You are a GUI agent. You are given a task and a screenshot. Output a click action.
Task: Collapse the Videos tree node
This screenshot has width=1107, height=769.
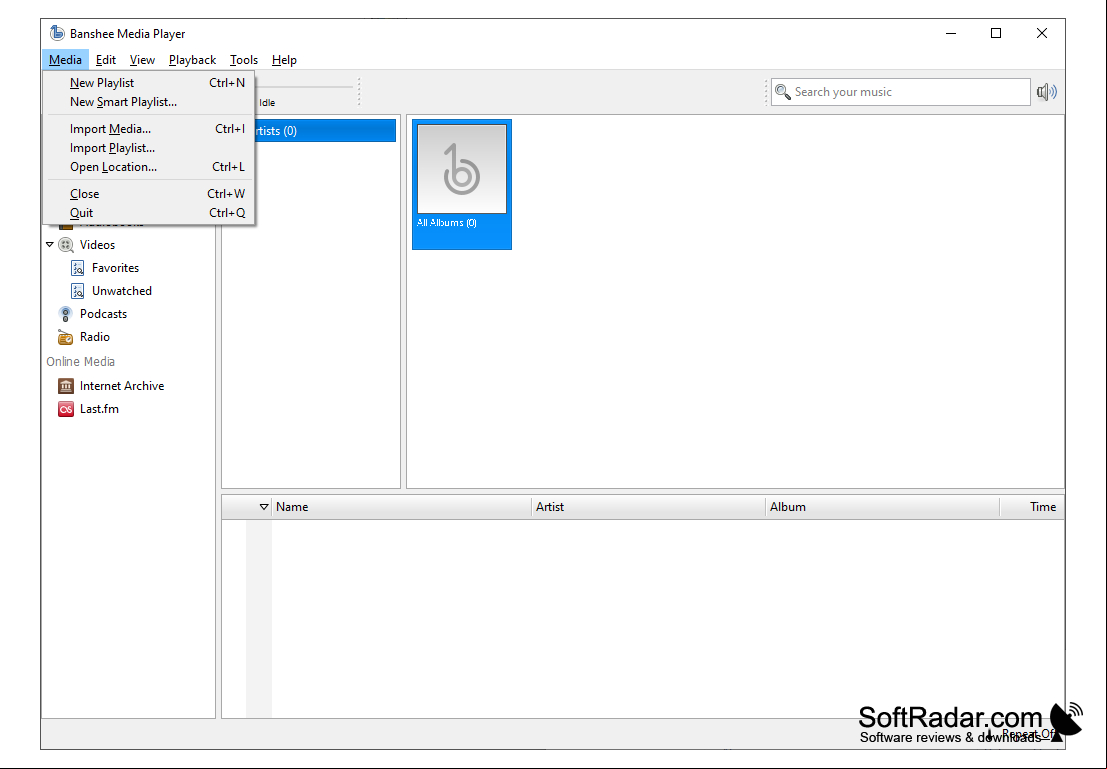point(49,244)
